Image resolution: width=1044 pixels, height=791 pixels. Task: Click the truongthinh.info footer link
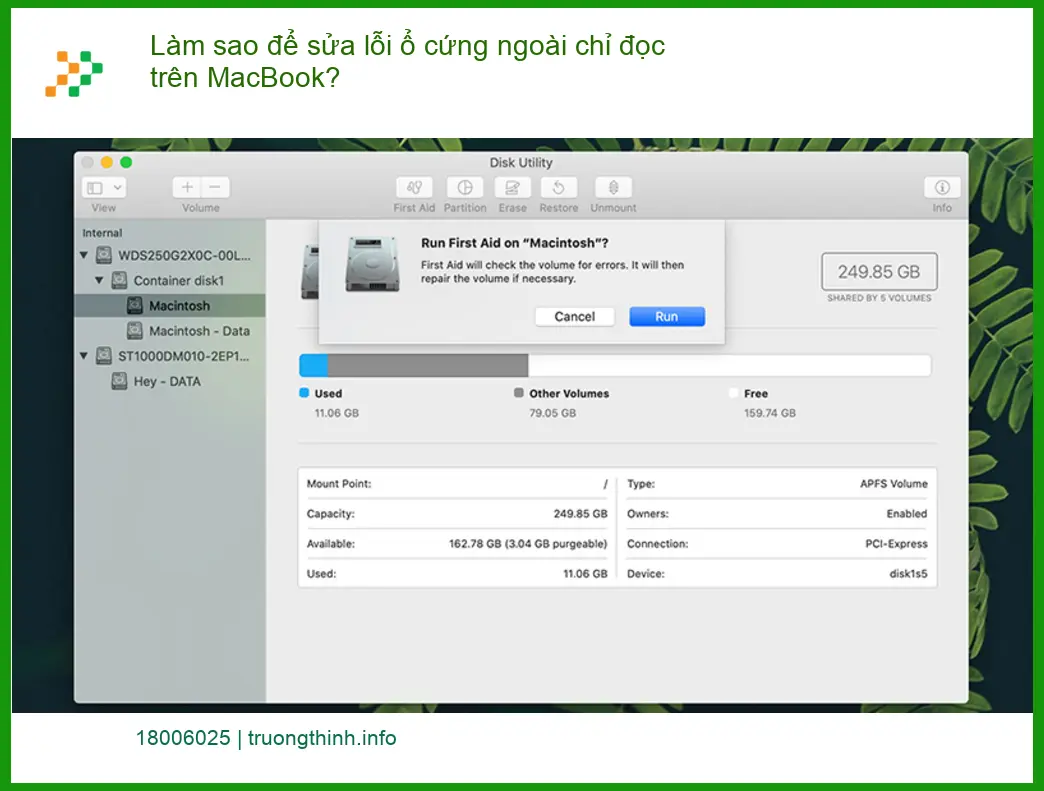(322, 738)
